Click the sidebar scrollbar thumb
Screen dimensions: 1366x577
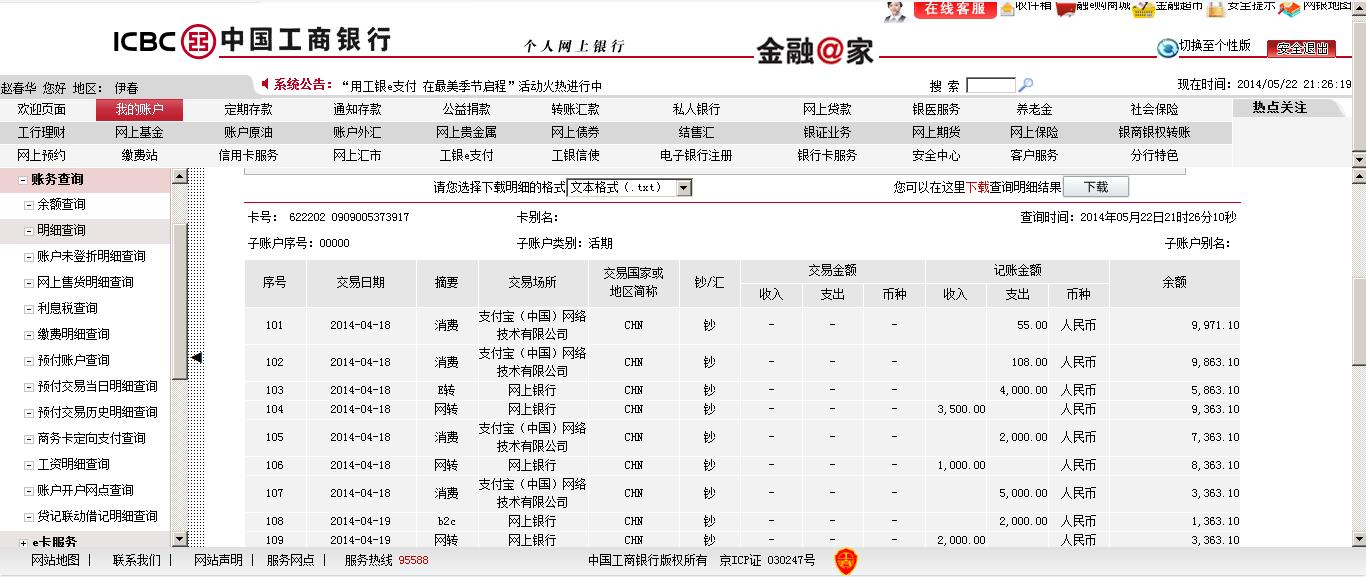click(180, 300)
